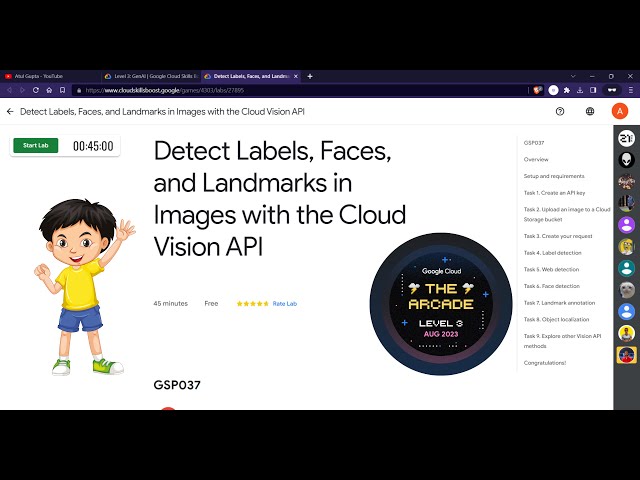The width and height of the screenshot is (640, 480).
Task: Jump to GSP037 in the outline
Action: pyautogui.click(x=533, y=143)
